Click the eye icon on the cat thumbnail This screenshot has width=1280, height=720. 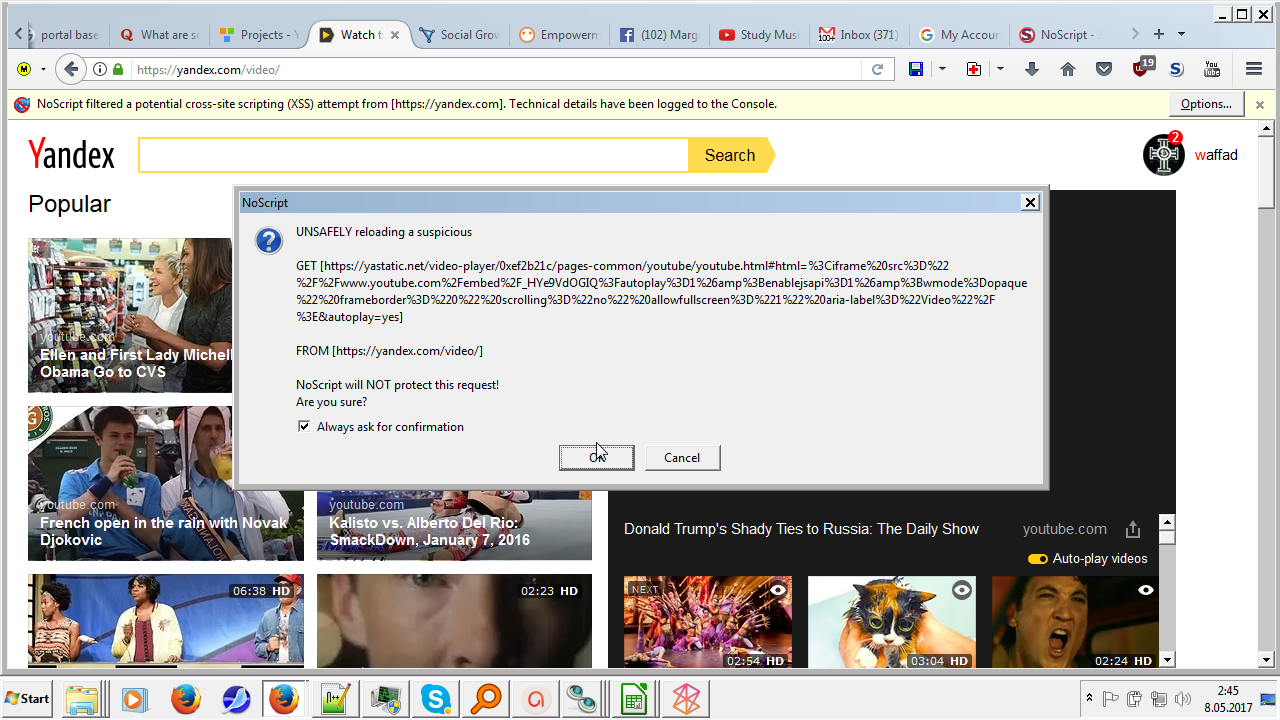pos(962,590)
